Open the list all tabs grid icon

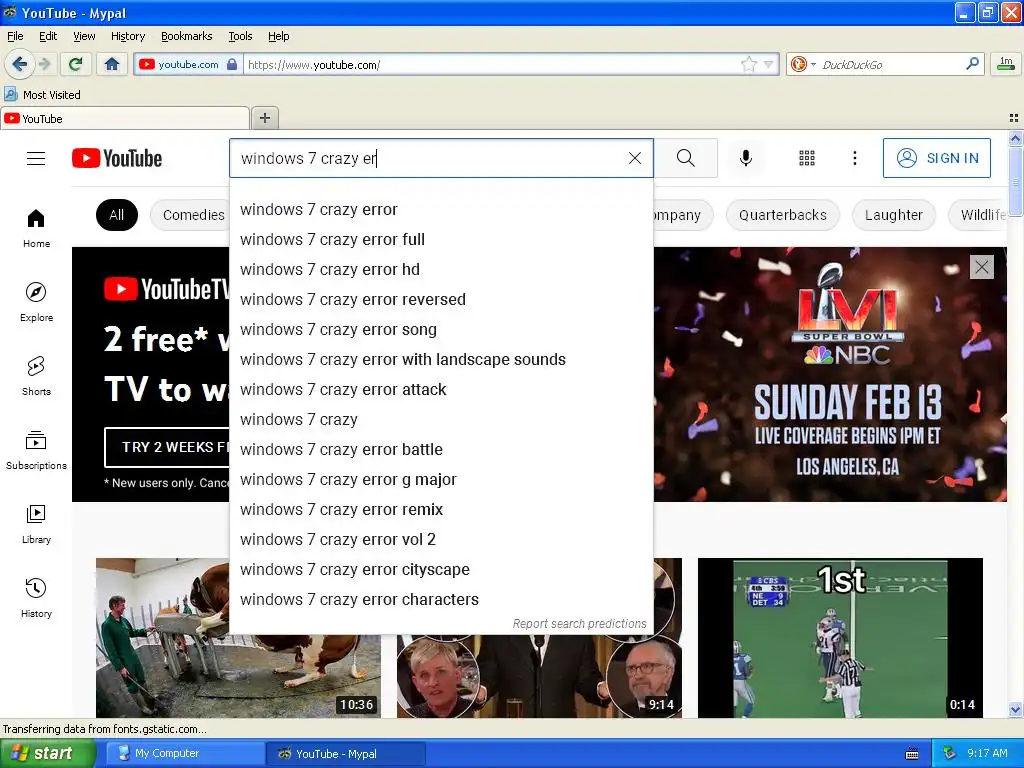(x=1014, y=118)
